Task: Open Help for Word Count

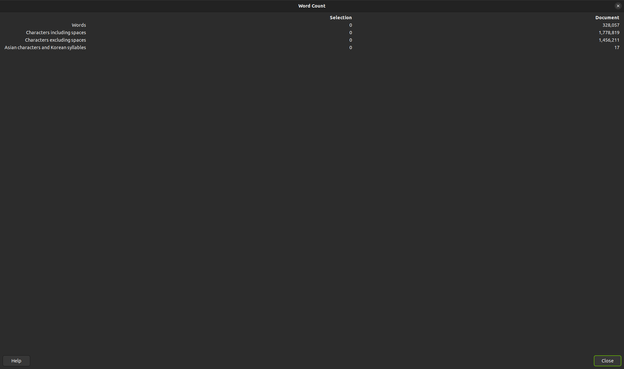Action: click(x=16, y=361)
